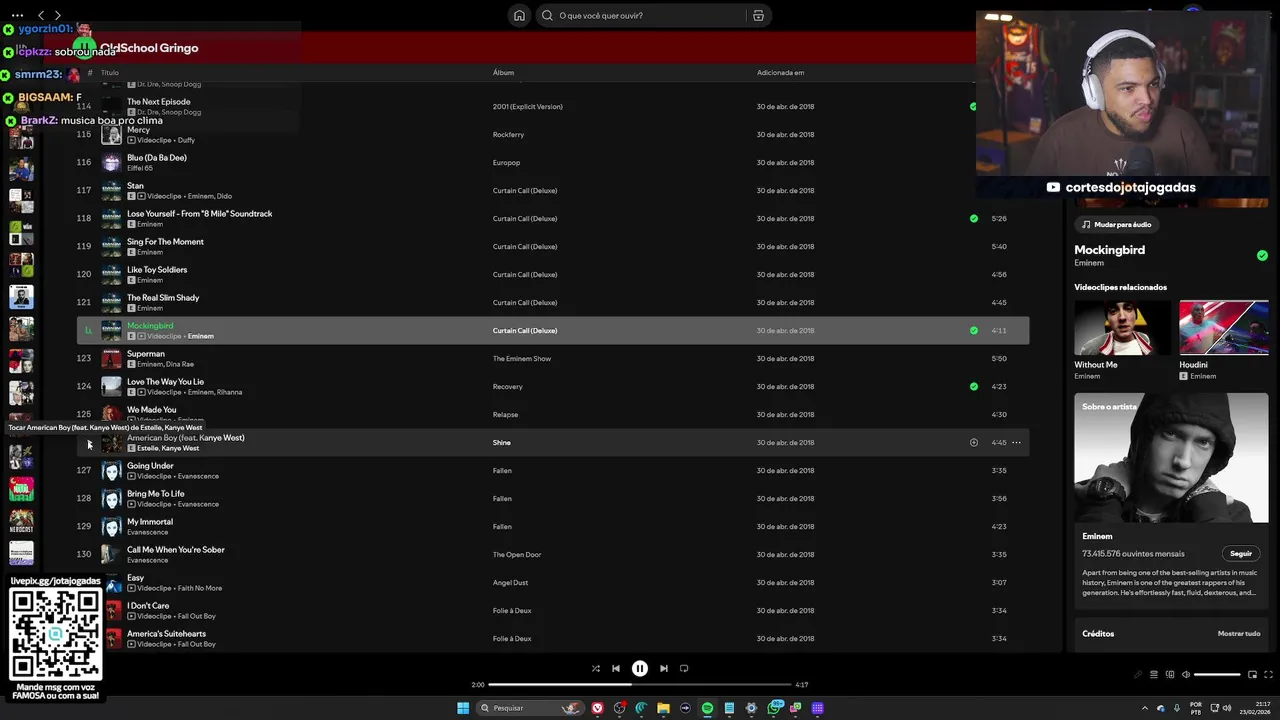Open the Evanescence artist link under Bring Me To Life
This screenshot has height=720, width=1280.
(x=198, y=504)
